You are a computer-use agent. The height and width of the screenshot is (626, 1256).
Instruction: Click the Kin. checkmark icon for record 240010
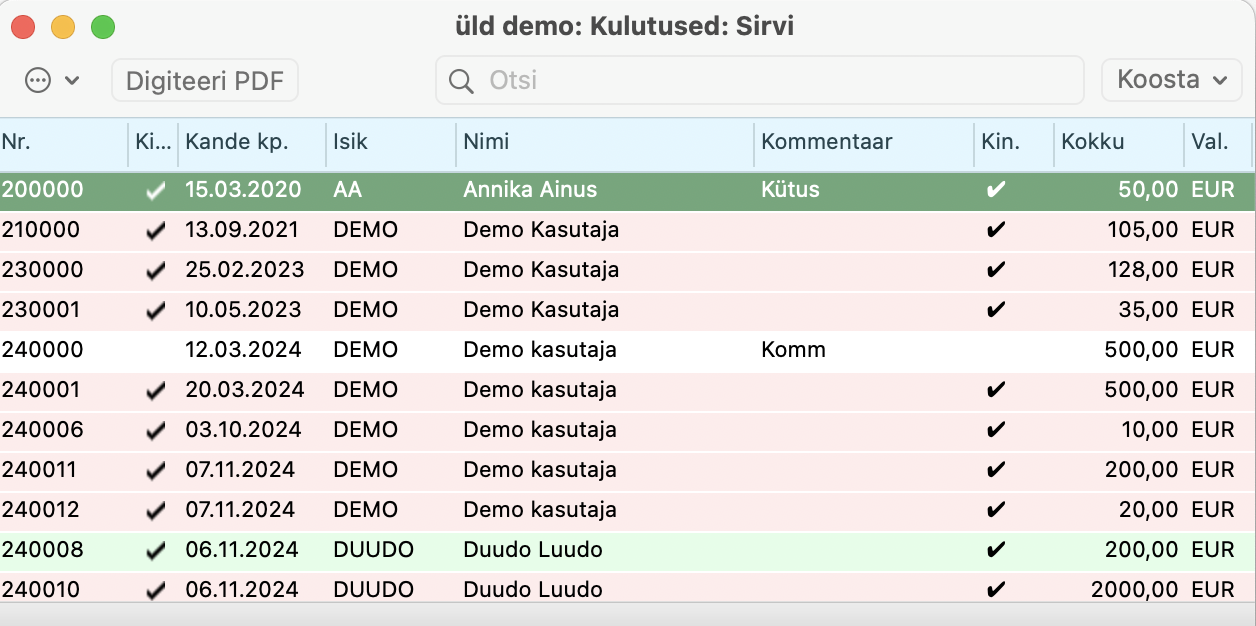(995, 590)
